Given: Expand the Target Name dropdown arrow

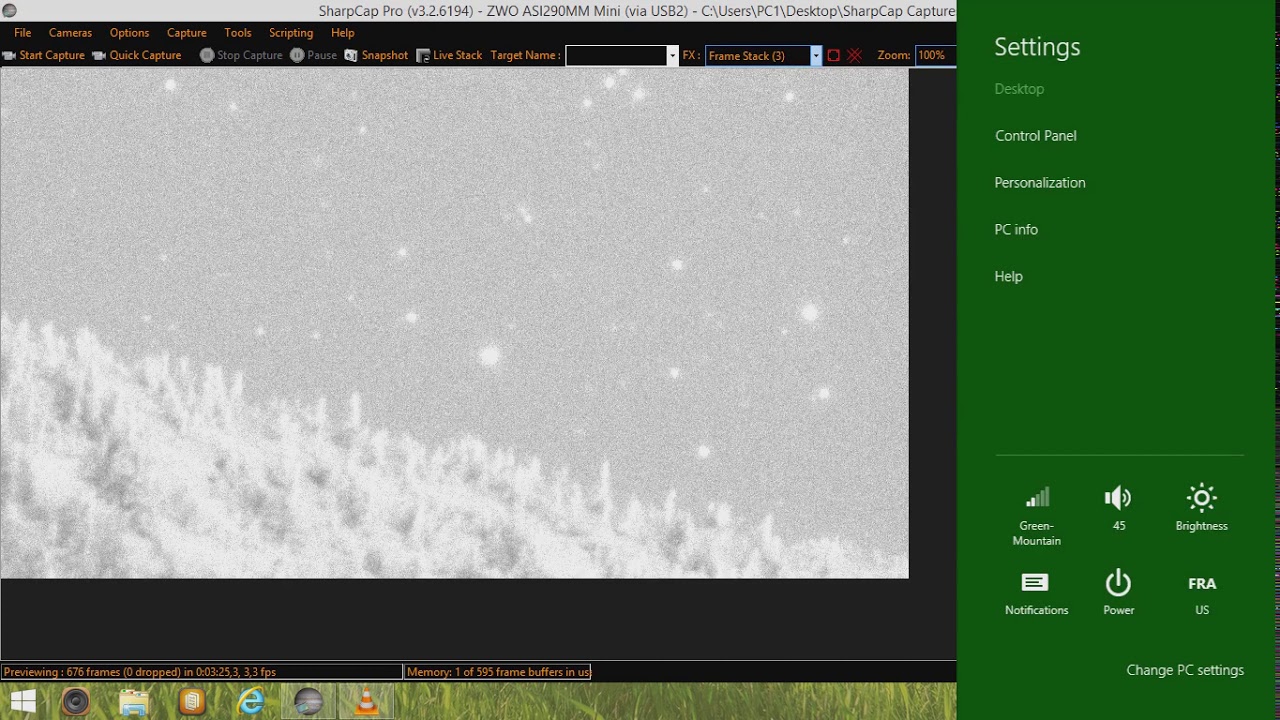Looking at the screenshot, I should coord(672,56).
